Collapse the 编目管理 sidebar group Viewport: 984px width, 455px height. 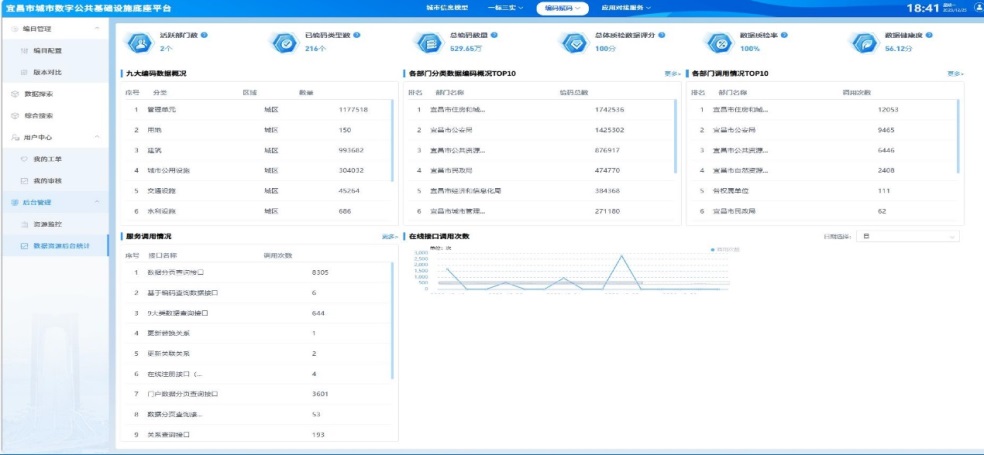[97, 29]
